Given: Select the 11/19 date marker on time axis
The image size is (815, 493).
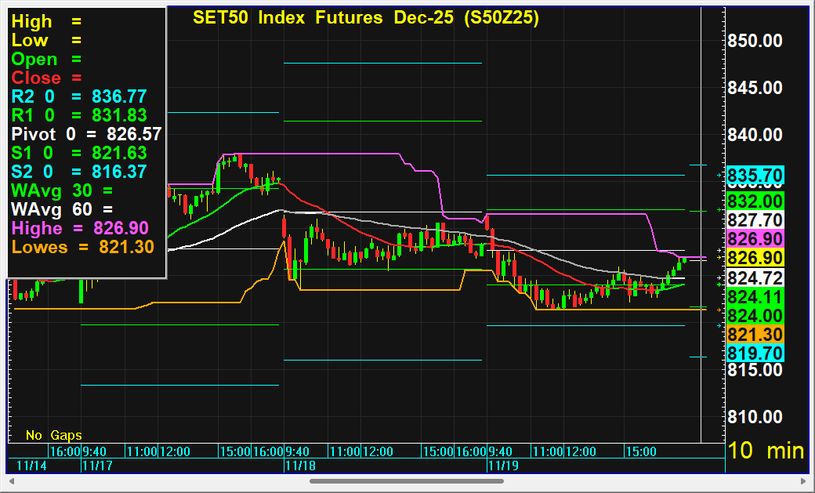Looking at the screenshot, I should tap(499, 465).
